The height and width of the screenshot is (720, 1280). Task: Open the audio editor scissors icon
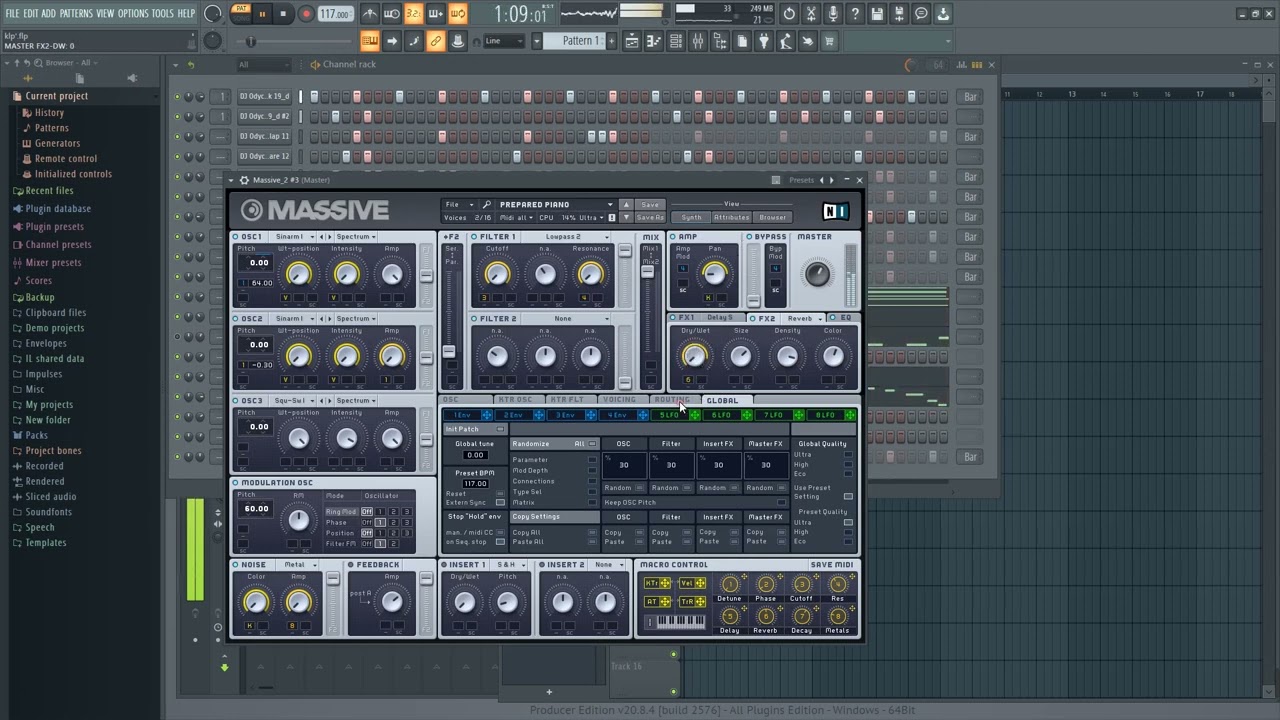[811, 14]
